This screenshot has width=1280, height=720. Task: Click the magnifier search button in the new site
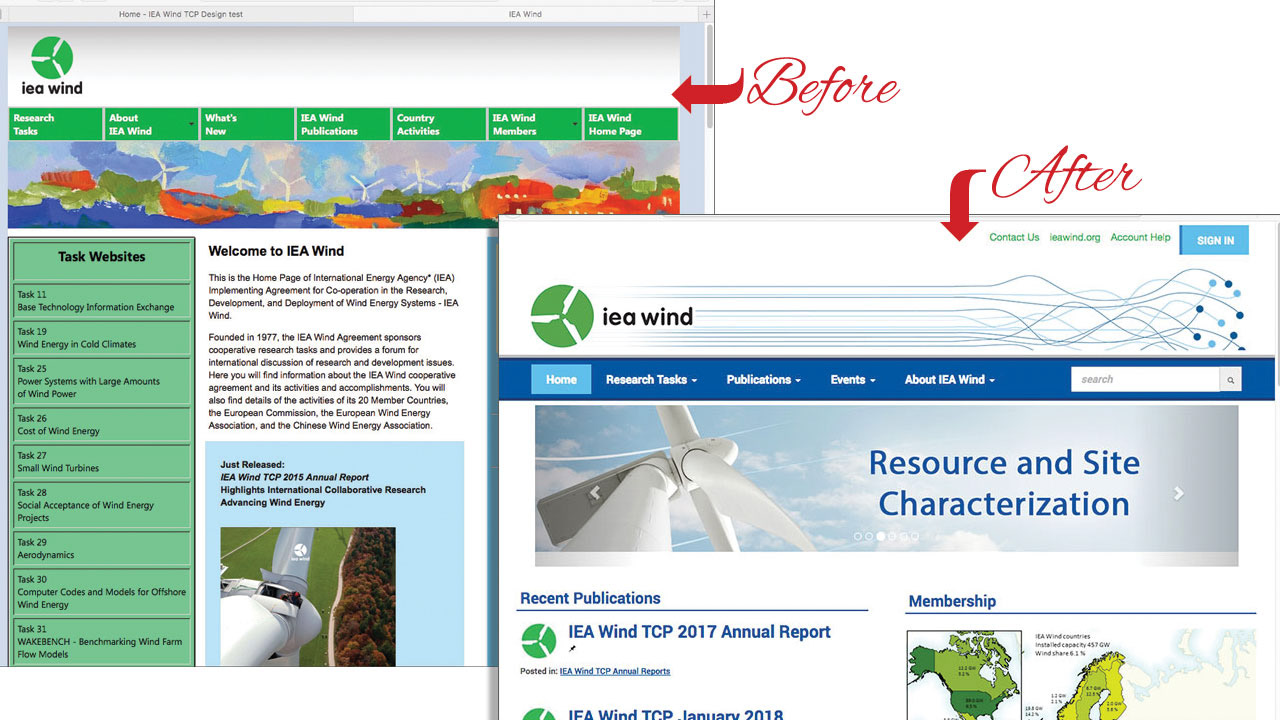(x=1231, y=379)
